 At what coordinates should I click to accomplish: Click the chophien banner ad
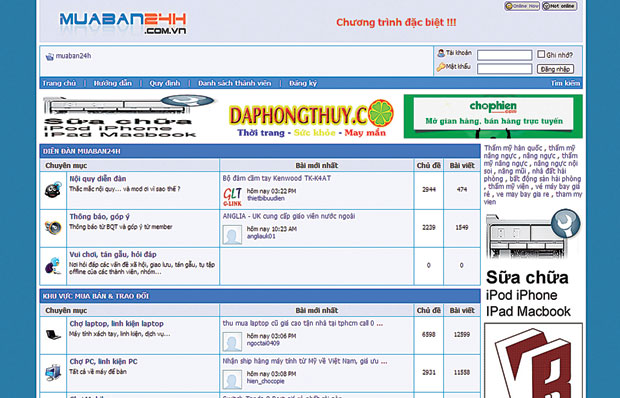pos(493,116)
